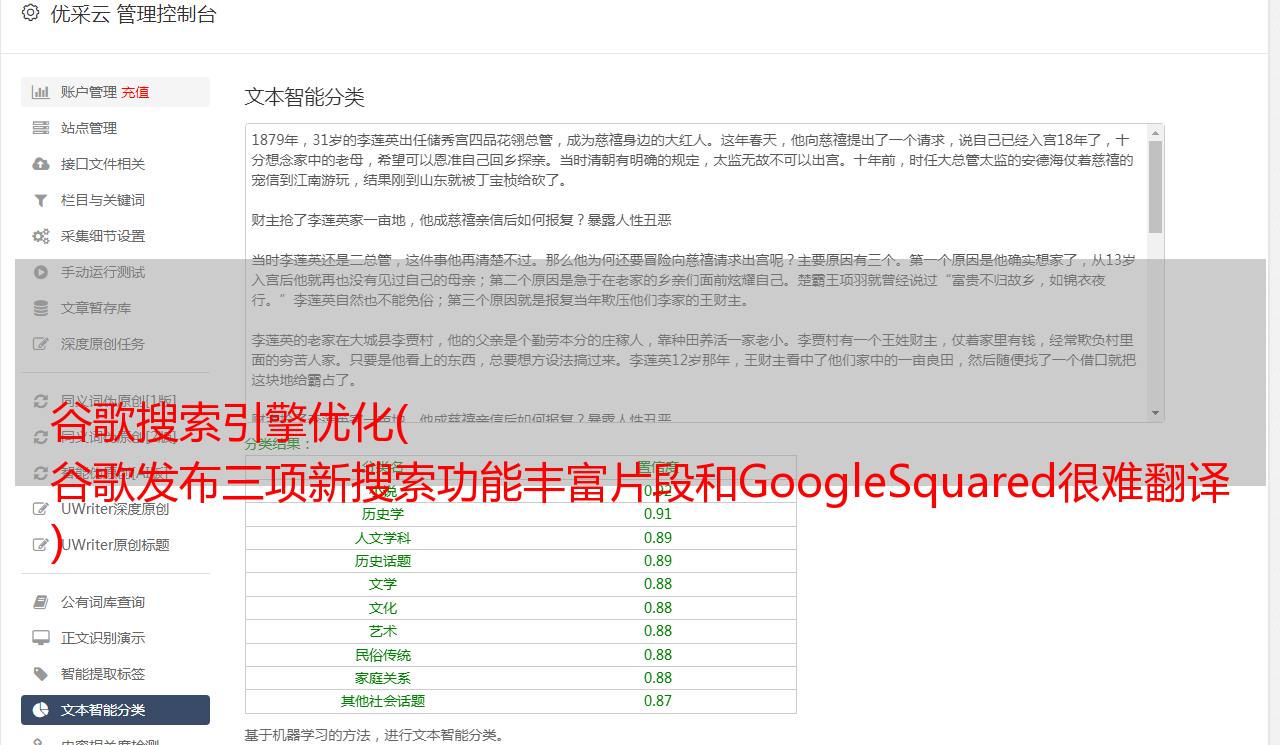Click the 0.88 score in 民俗传统 row
The width and height of the screenshot is (1280, 745).
coord(658,655)
